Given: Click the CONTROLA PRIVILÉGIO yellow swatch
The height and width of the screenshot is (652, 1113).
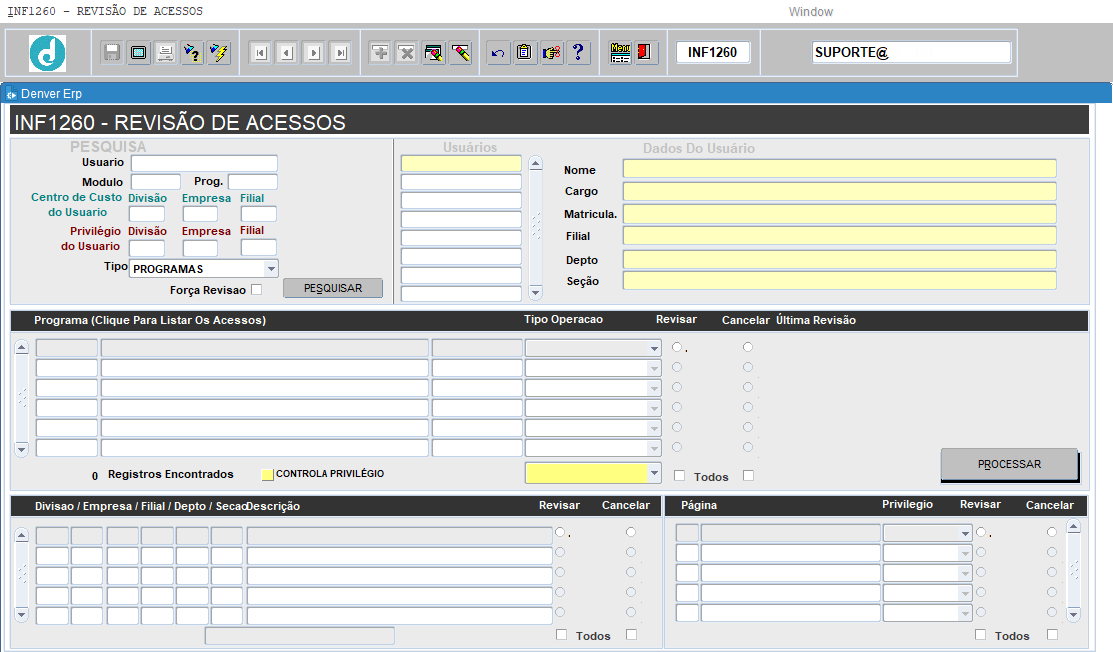Looking at the screenshot, I should coord(268,475).
